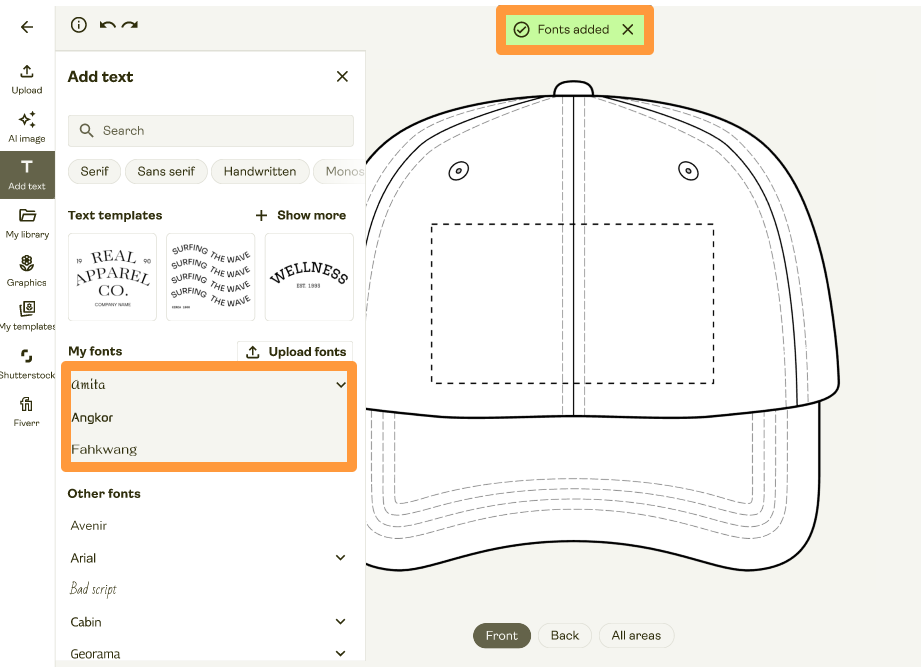
Task: Expand the Arial font dropdown
Action: [340, 557]
